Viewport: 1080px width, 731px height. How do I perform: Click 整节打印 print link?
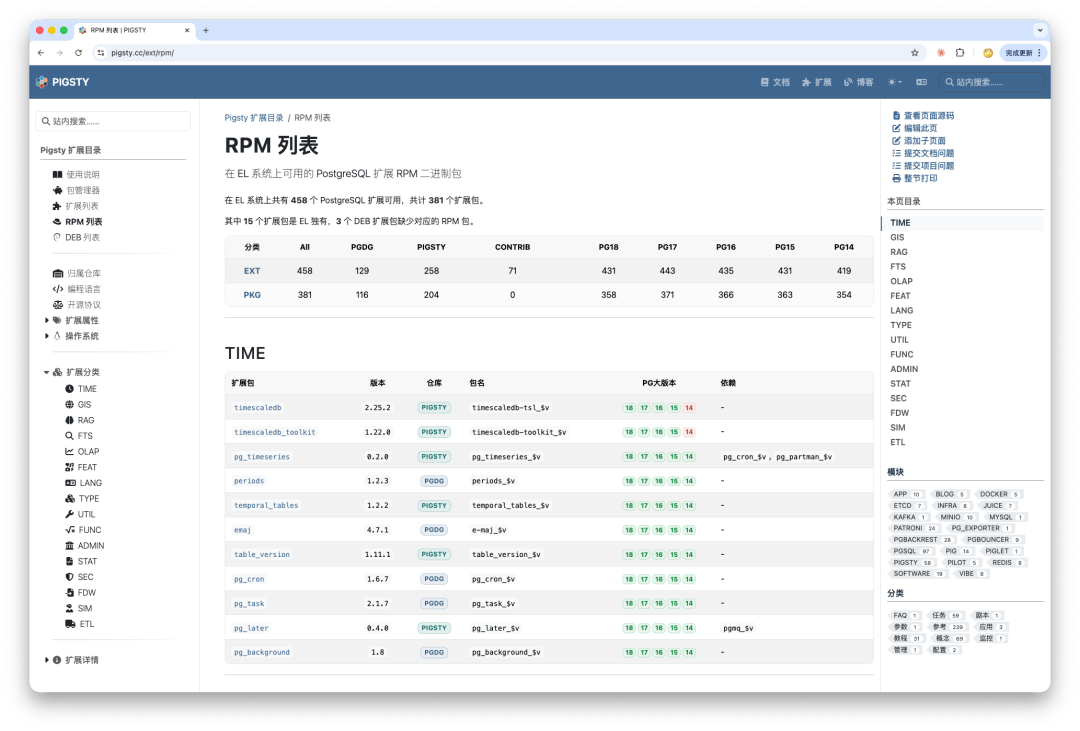(x=915, y=178)
